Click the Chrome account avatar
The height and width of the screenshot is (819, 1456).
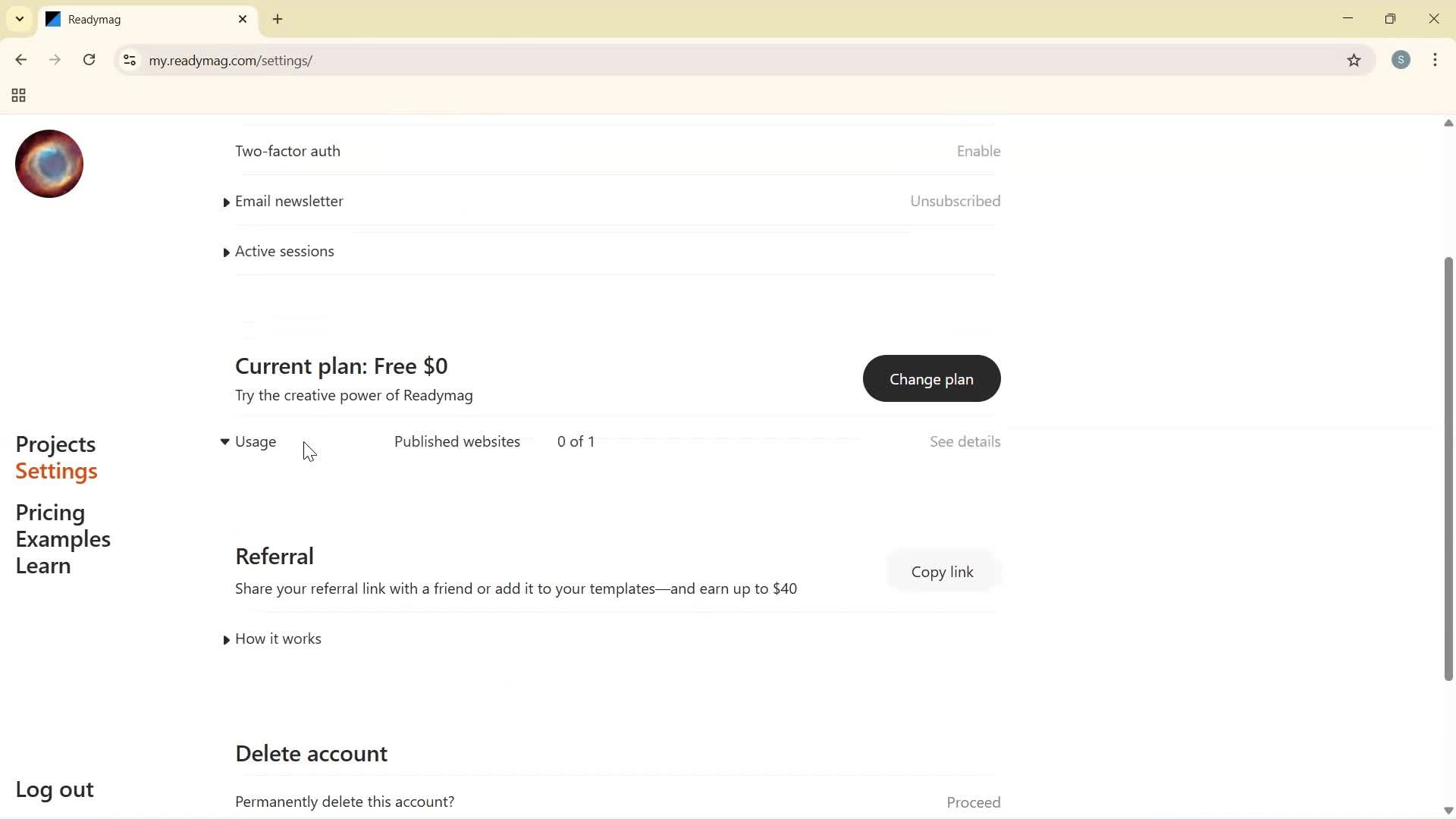tap(1401, 60)
